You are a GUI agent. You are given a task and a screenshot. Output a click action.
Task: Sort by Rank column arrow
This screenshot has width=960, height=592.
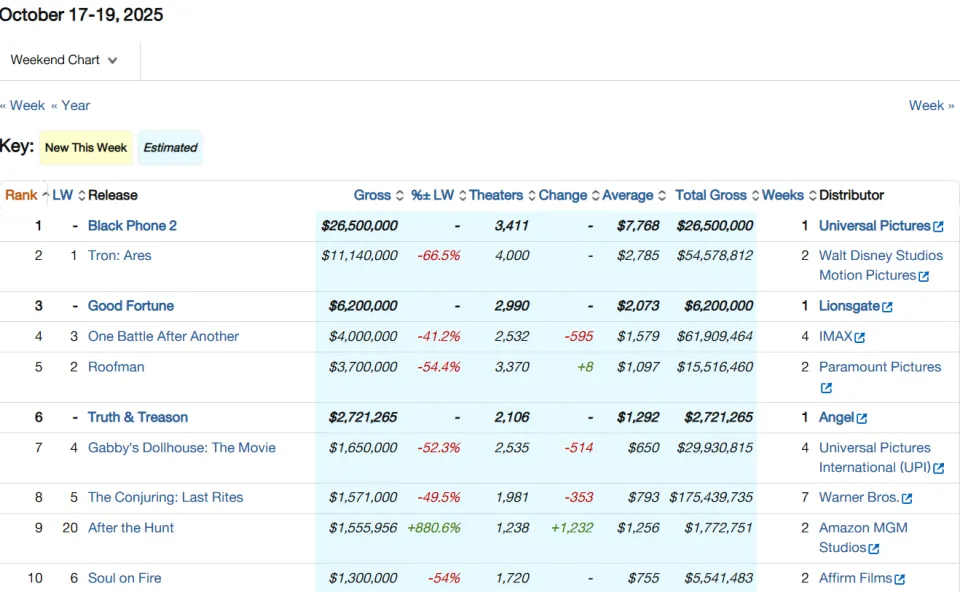45,195
